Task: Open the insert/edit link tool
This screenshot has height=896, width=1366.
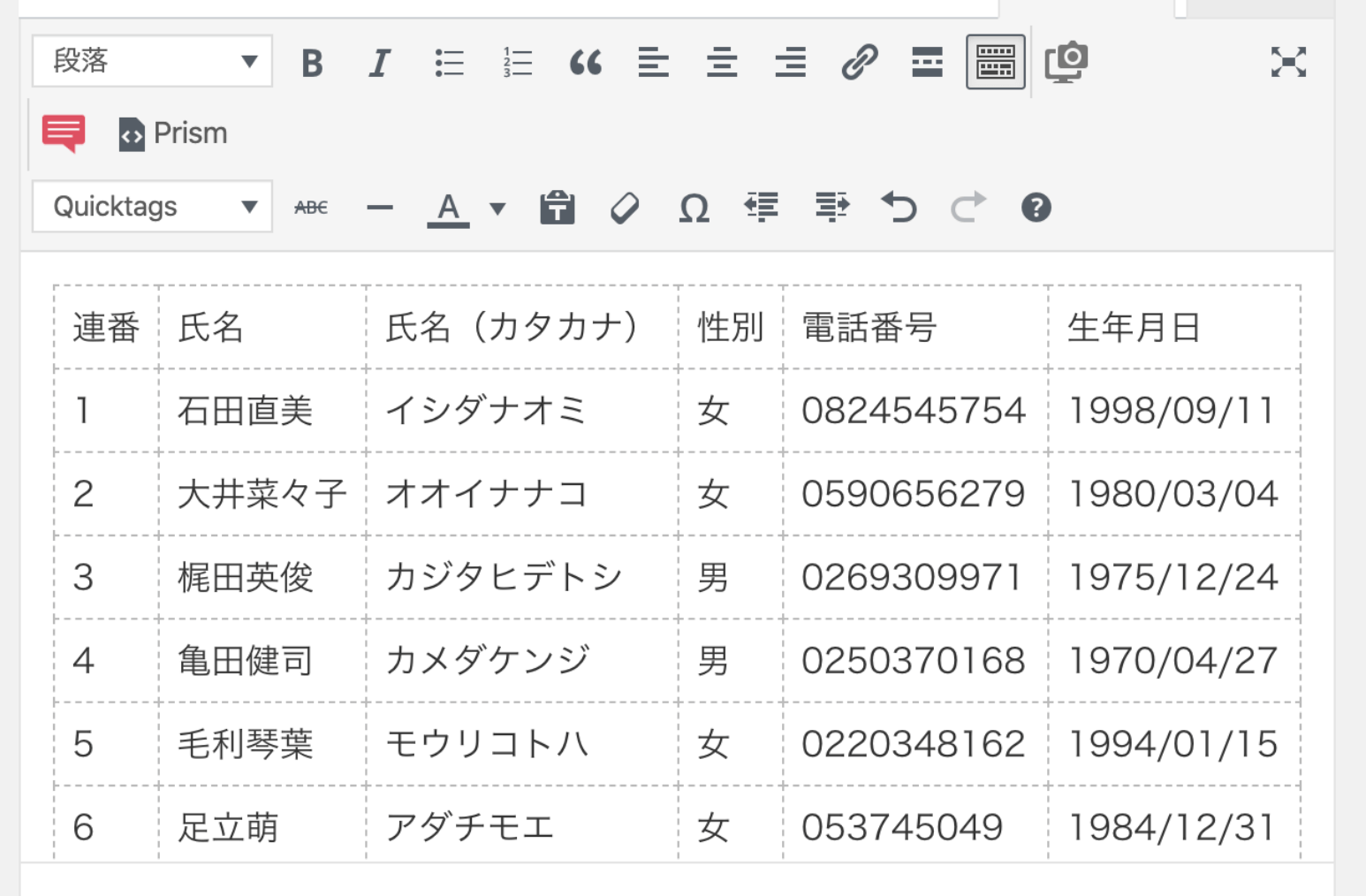Action: click(x=859, y=63)
